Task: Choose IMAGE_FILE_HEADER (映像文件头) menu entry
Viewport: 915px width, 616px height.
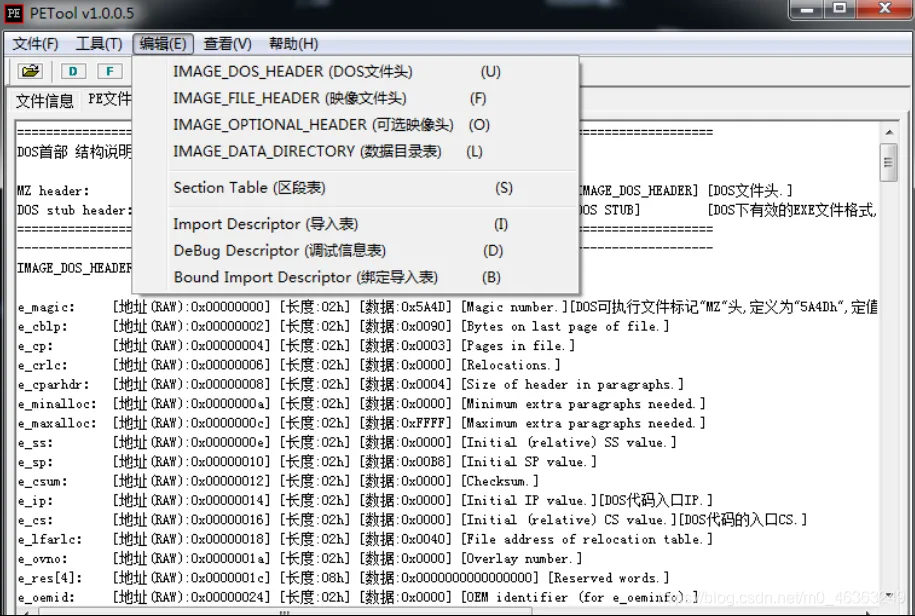Action: point(355,98)
